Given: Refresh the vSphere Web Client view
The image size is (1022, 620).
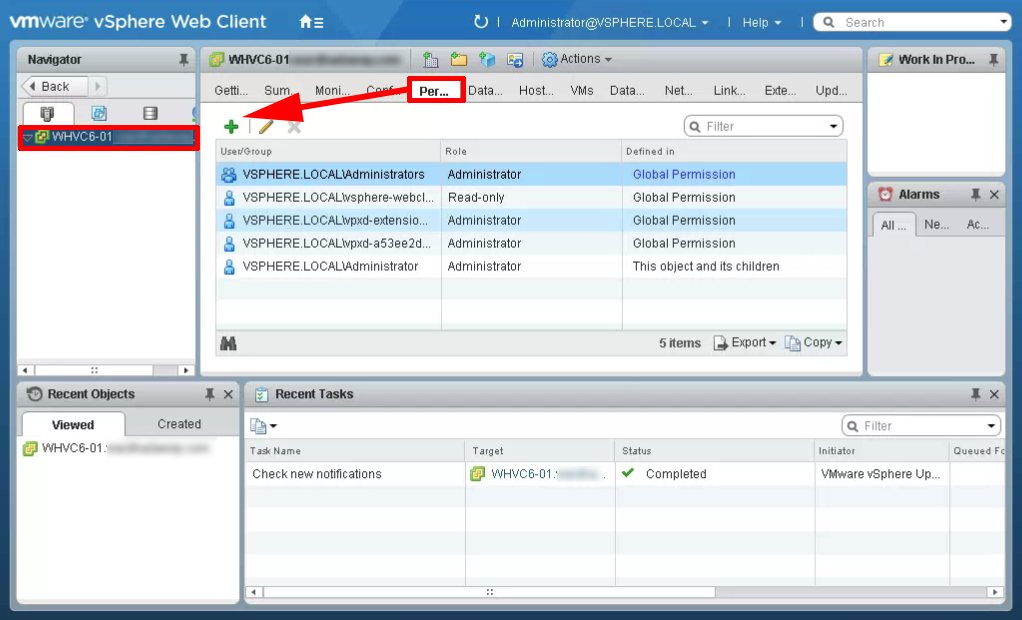Looking at the screenshot, I should tap(480, 22).
